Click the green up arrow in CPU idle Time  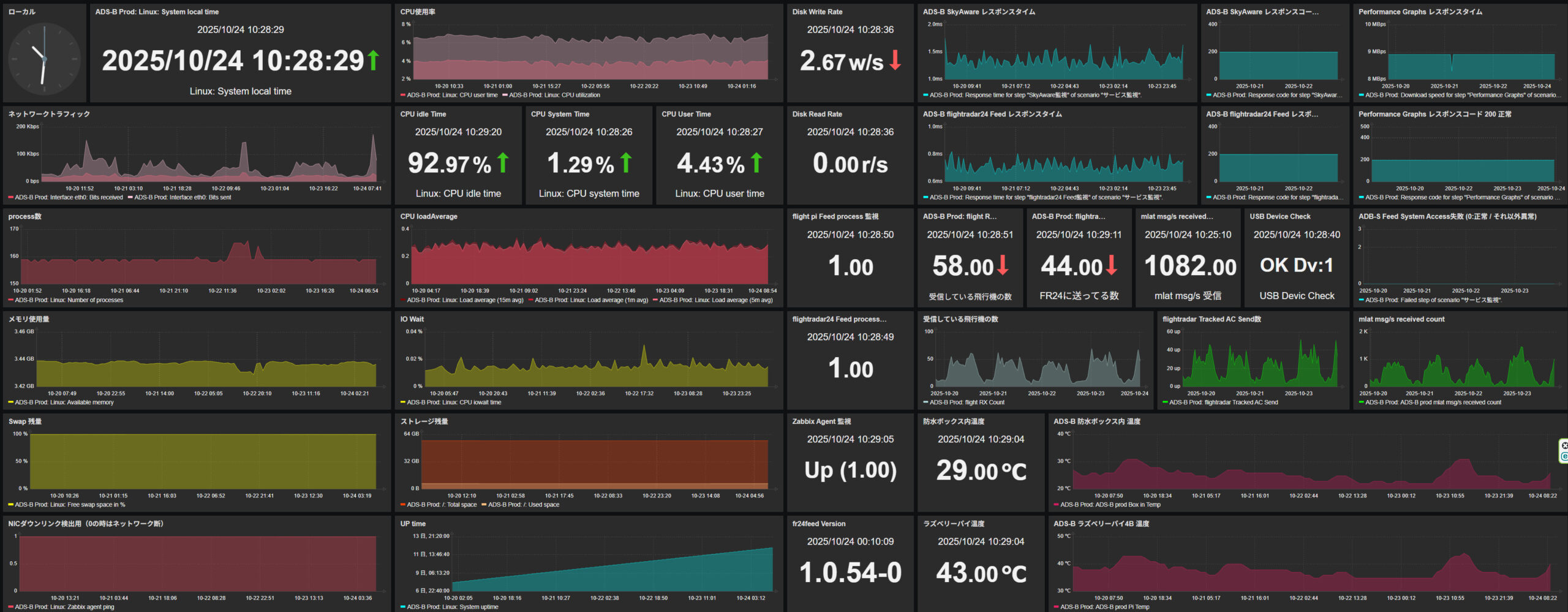[503, 163]
